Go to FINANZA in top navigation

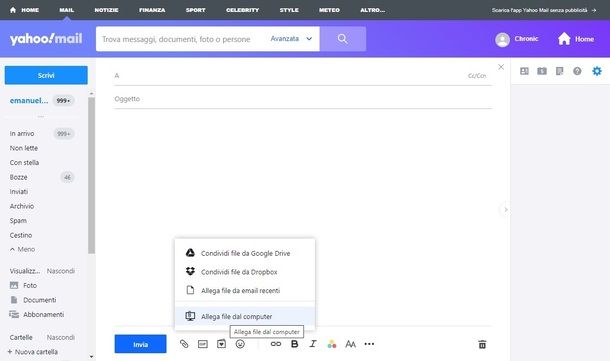point(152,10)
